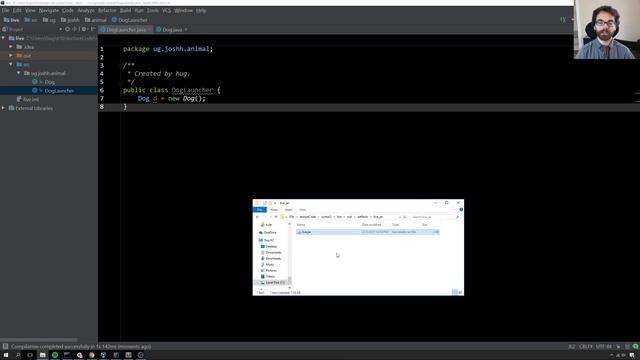The height and width of the screenshot is (360, 640).
Task: Click the DogLauncher breadcrumb in navigation bar
Action: pyautogui.click(x=129, y=20)
